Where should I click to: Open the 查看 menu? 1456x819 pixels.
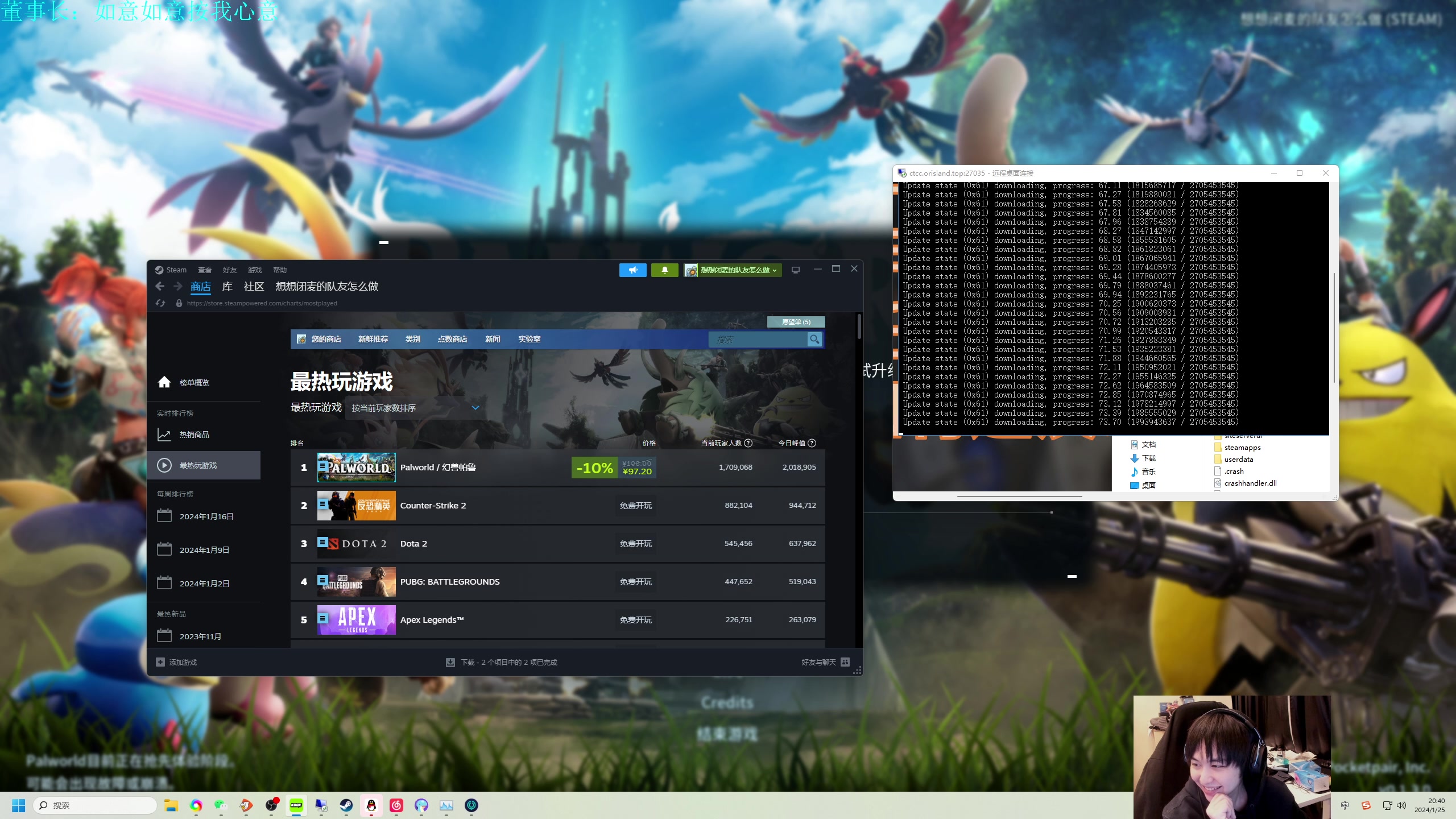coord(205,270)
